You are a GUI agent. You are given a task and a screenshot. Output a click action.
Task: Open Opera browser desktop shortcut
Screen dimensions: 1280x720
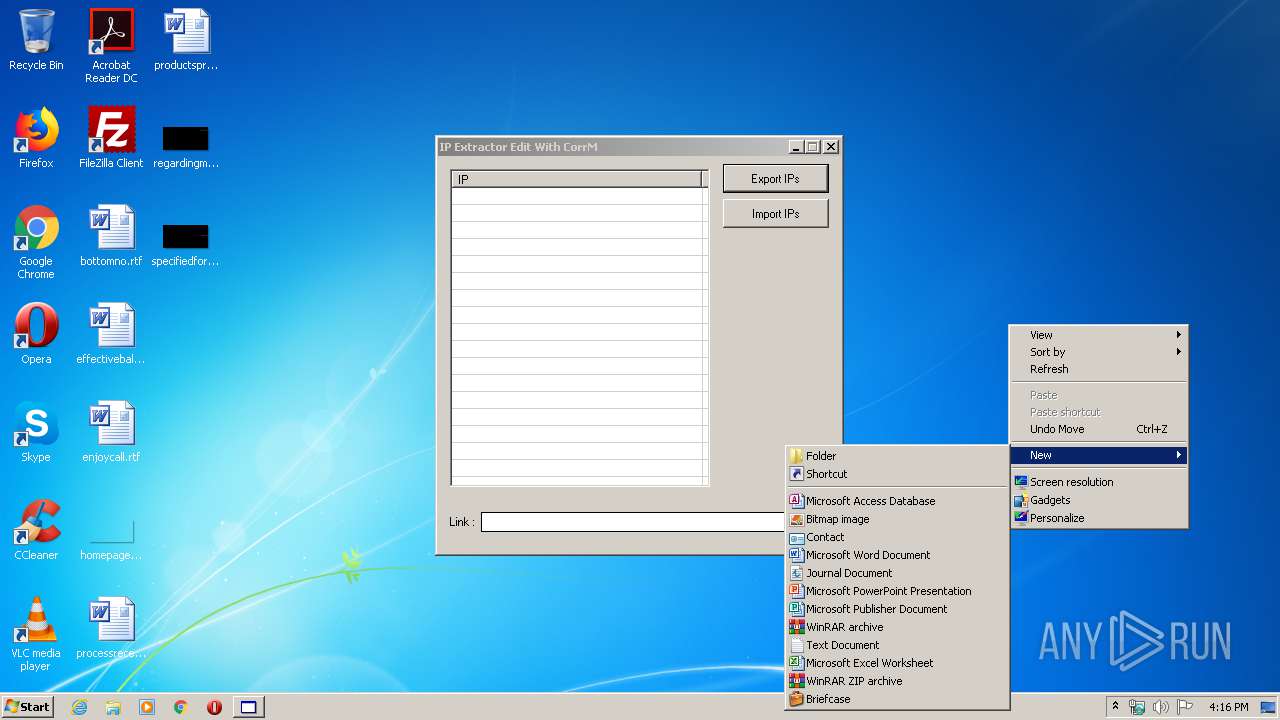coord(36,334)
